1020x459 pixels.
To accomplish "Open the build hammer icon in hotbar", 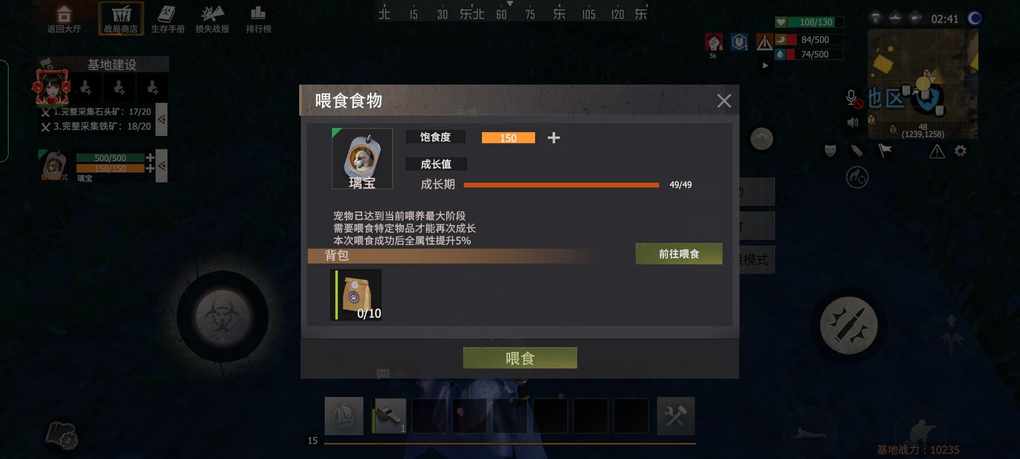I will pos(675,415).
